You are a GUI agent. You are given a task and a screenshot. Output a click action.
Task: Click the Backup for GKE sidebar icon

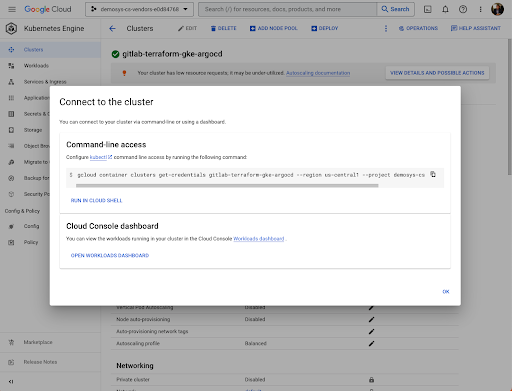(x=11, y=178)
